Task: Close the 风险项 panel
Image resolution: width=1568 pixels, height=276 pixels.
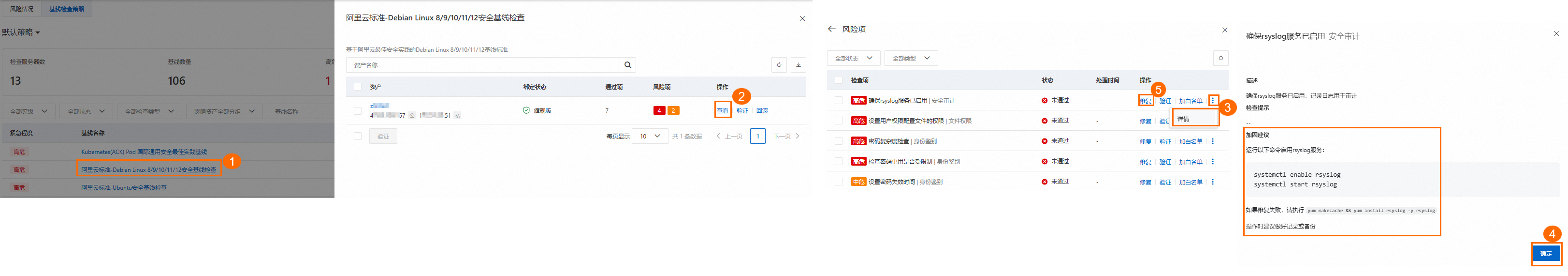Action: tap(1225, 30)
